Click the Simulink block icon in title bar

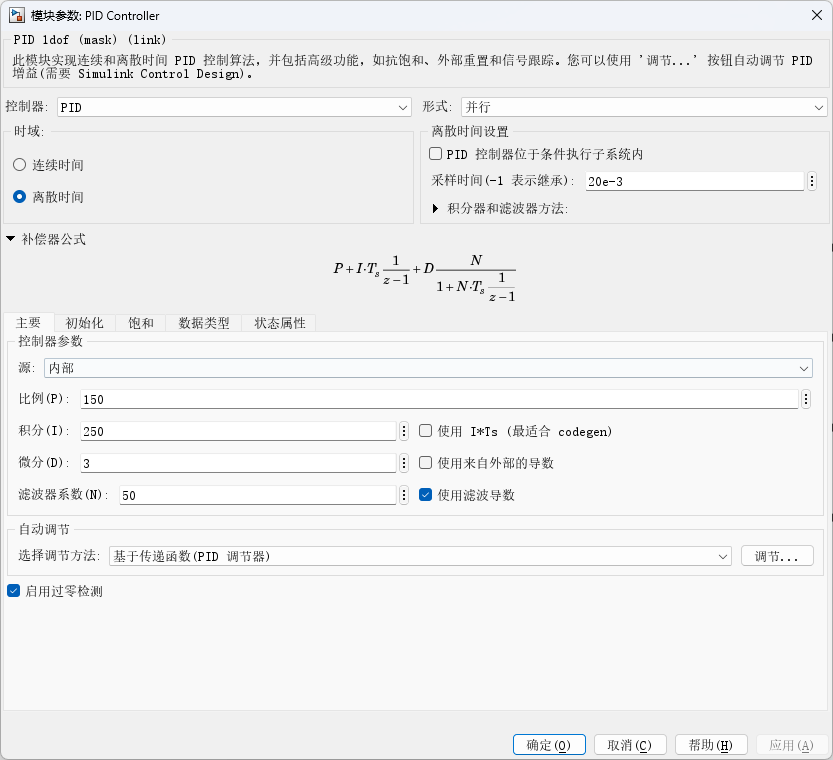tap(17, 16)
